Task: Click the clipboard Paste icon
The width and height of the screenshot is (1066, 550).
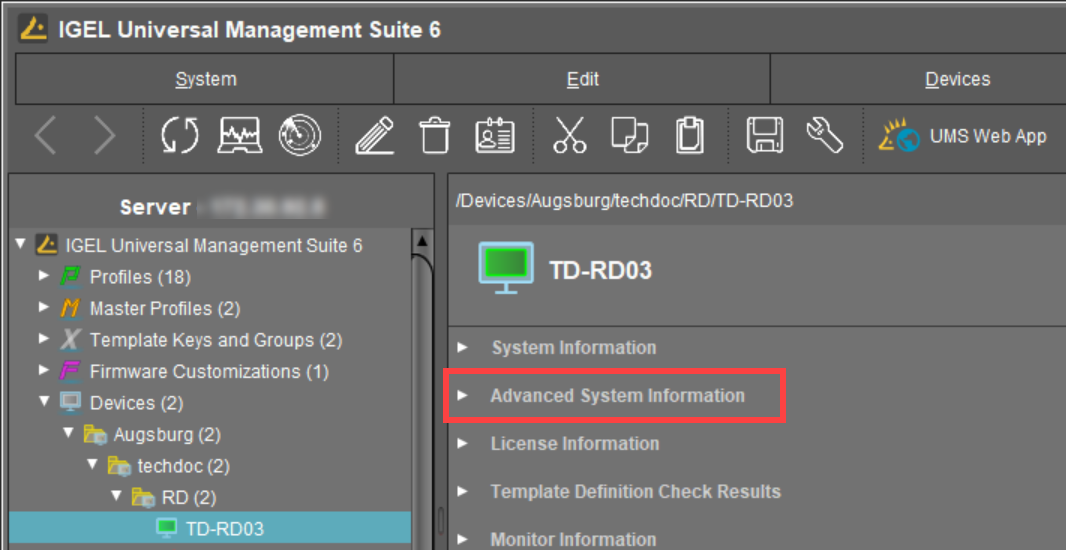Action: click(x=690, y=136)
